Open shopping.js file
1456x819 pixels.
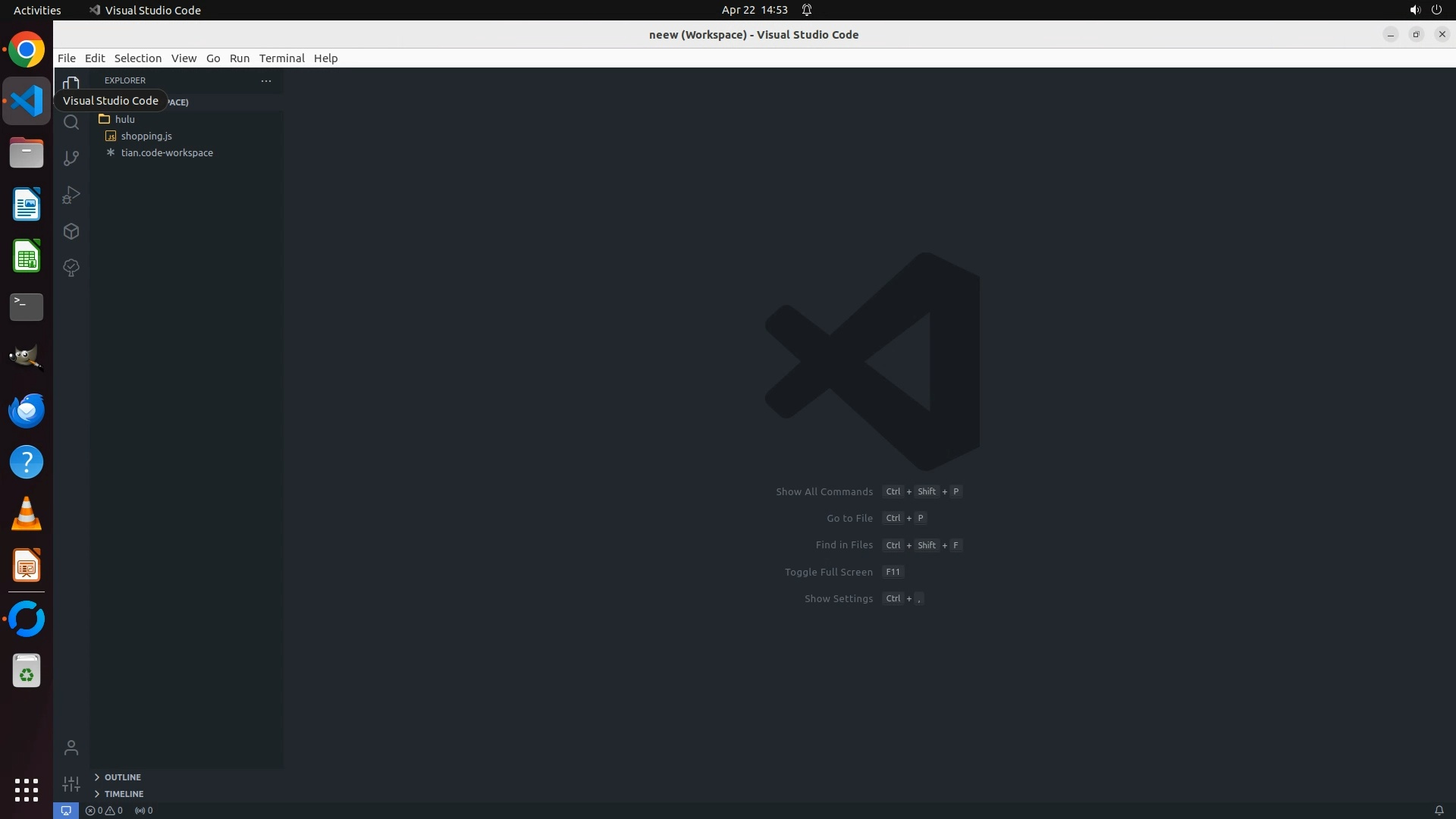[146, 136]
